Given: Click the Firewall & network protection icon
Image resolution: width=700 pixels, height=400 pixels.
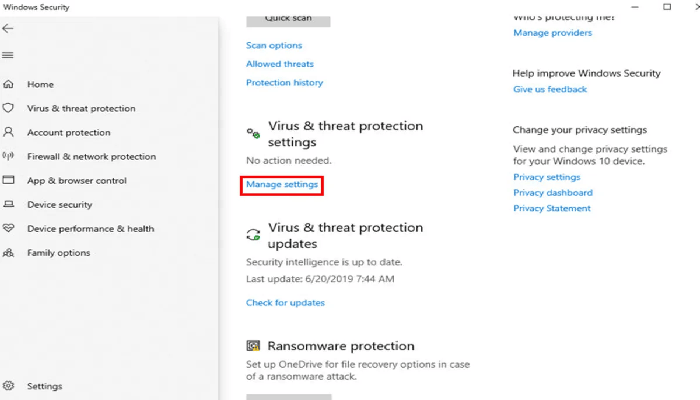Looking at the screenshot, I should point(9,156).
